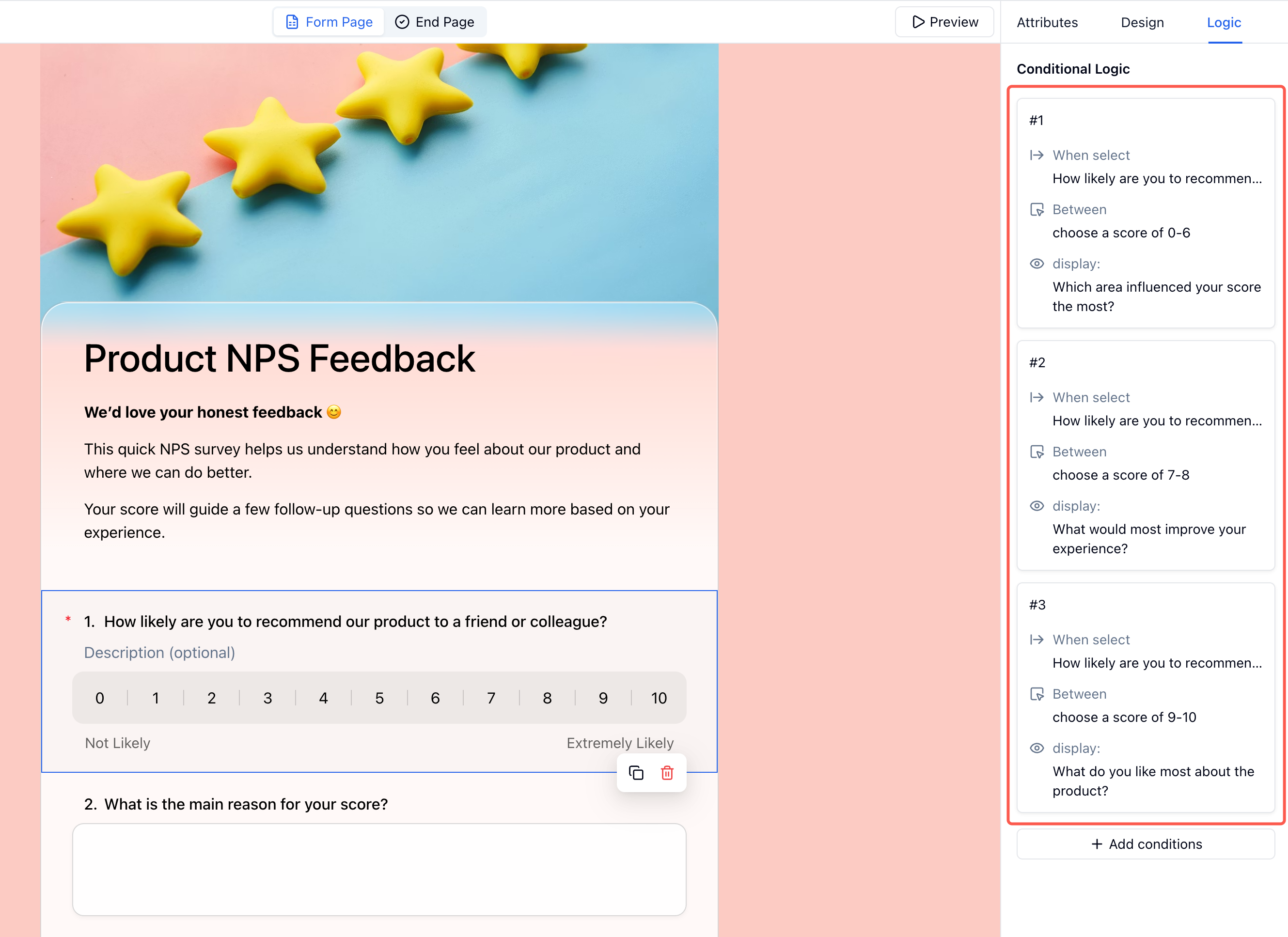Click the End Page checkmark icon
The width and height of the screenshot is (1288, 937).
click(403, 22)
